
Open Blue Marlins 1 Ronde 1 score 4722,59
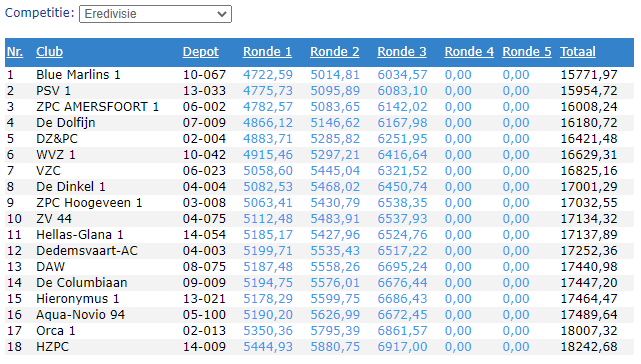click(268, 75)
